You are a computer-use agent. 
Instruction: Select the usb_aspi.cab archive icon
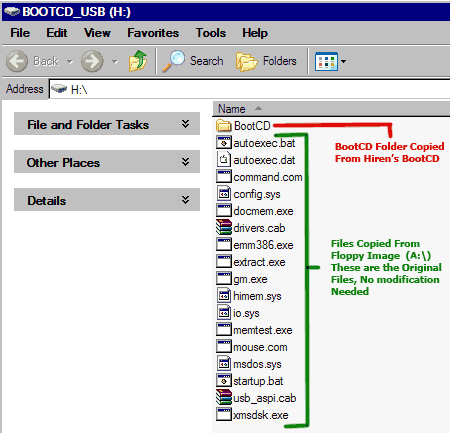(x=224, y=398)
